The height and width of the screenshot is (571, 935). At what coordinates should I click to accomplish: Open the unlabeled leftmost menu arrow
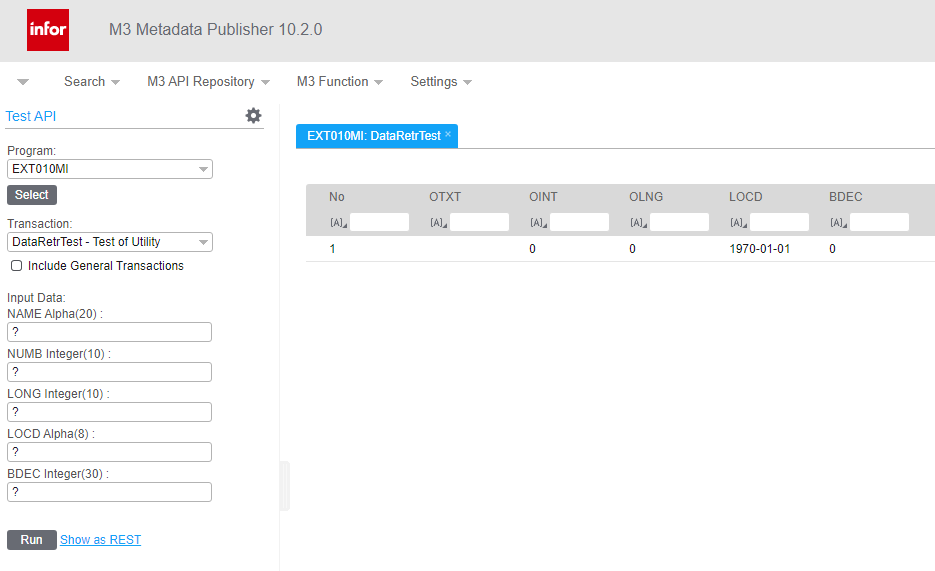(x=23, y=82)
